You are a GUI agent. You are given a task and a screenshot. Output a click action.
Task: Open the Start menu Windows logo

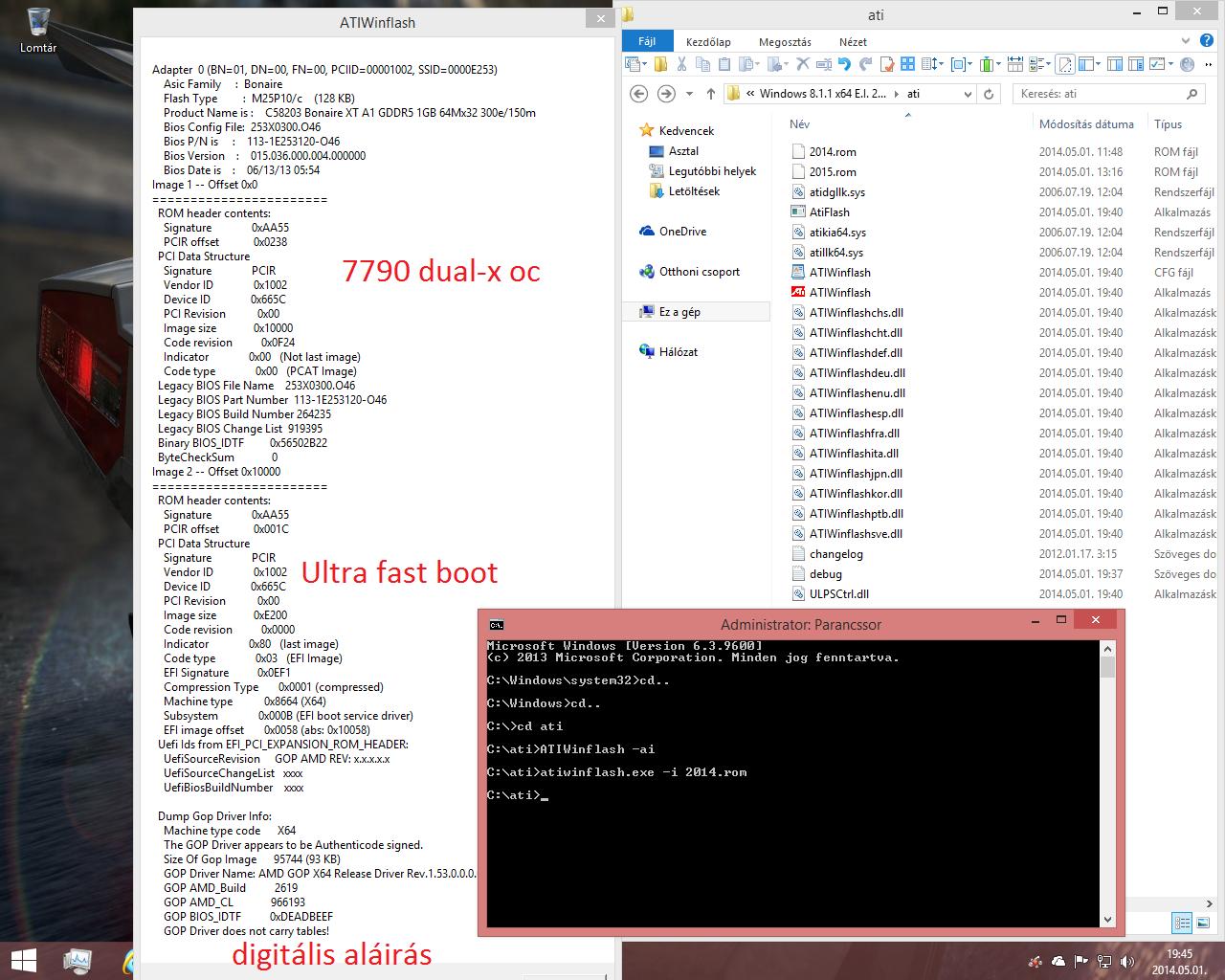tap(23, 960)
